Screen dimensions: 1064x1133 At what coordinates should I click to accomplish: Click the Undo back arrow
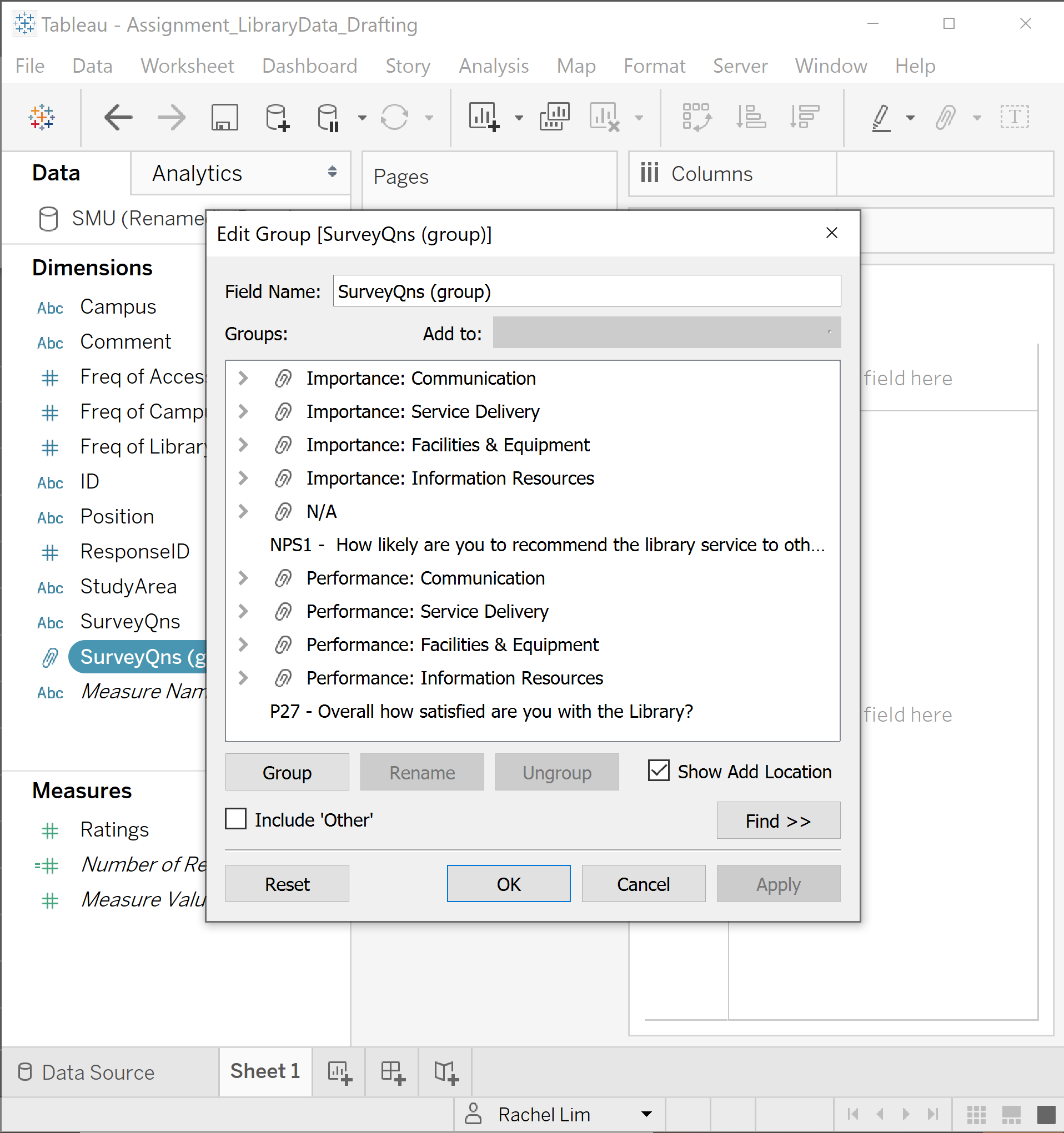(x=118, y=118)
